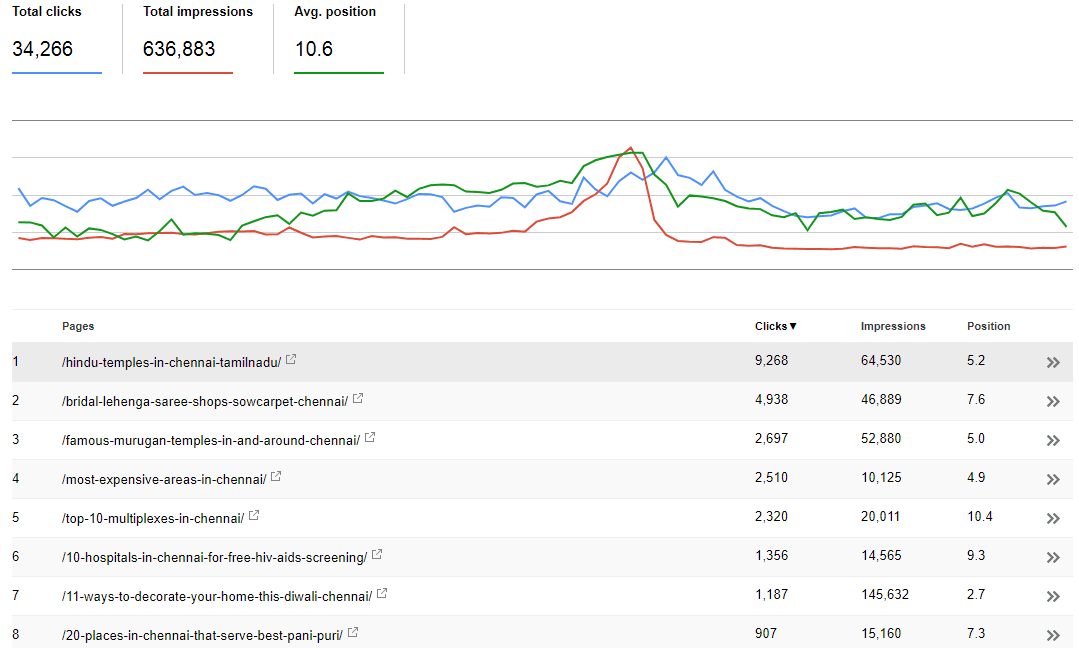This screenshot has width=1079, height=648.
Task: Toggle the Avg. position metric
Action: coord(339,39)
